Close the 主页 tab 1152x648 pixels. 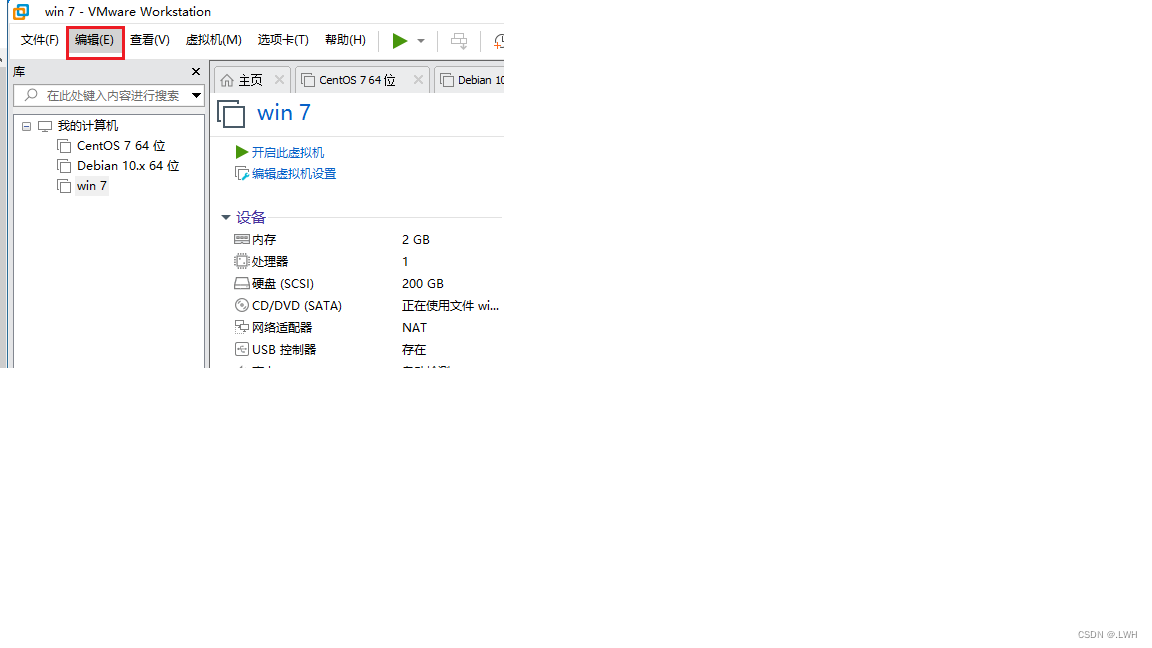point(279,79)
